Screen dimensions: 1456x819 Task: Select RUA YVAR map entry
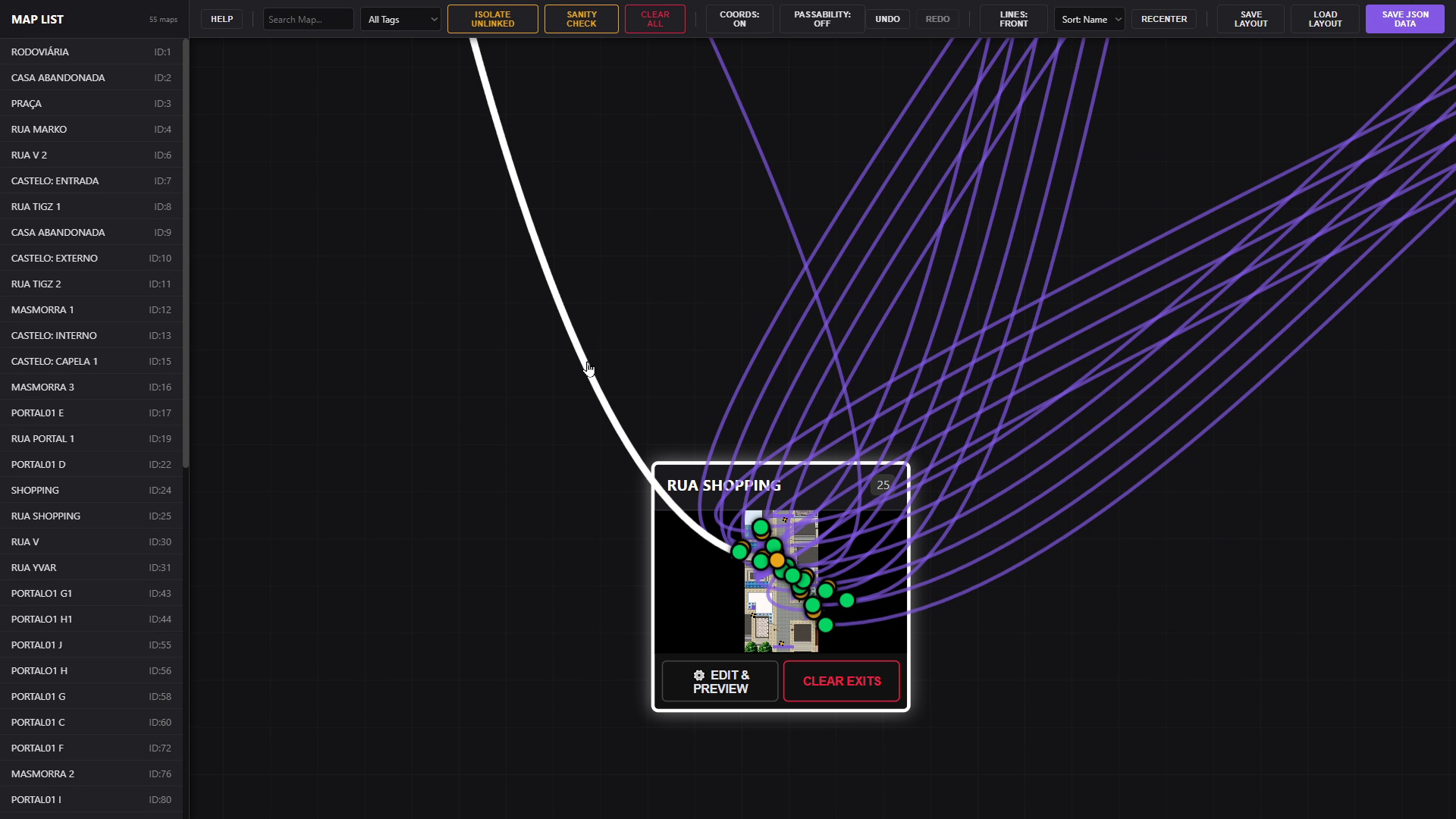pos(91,567)
